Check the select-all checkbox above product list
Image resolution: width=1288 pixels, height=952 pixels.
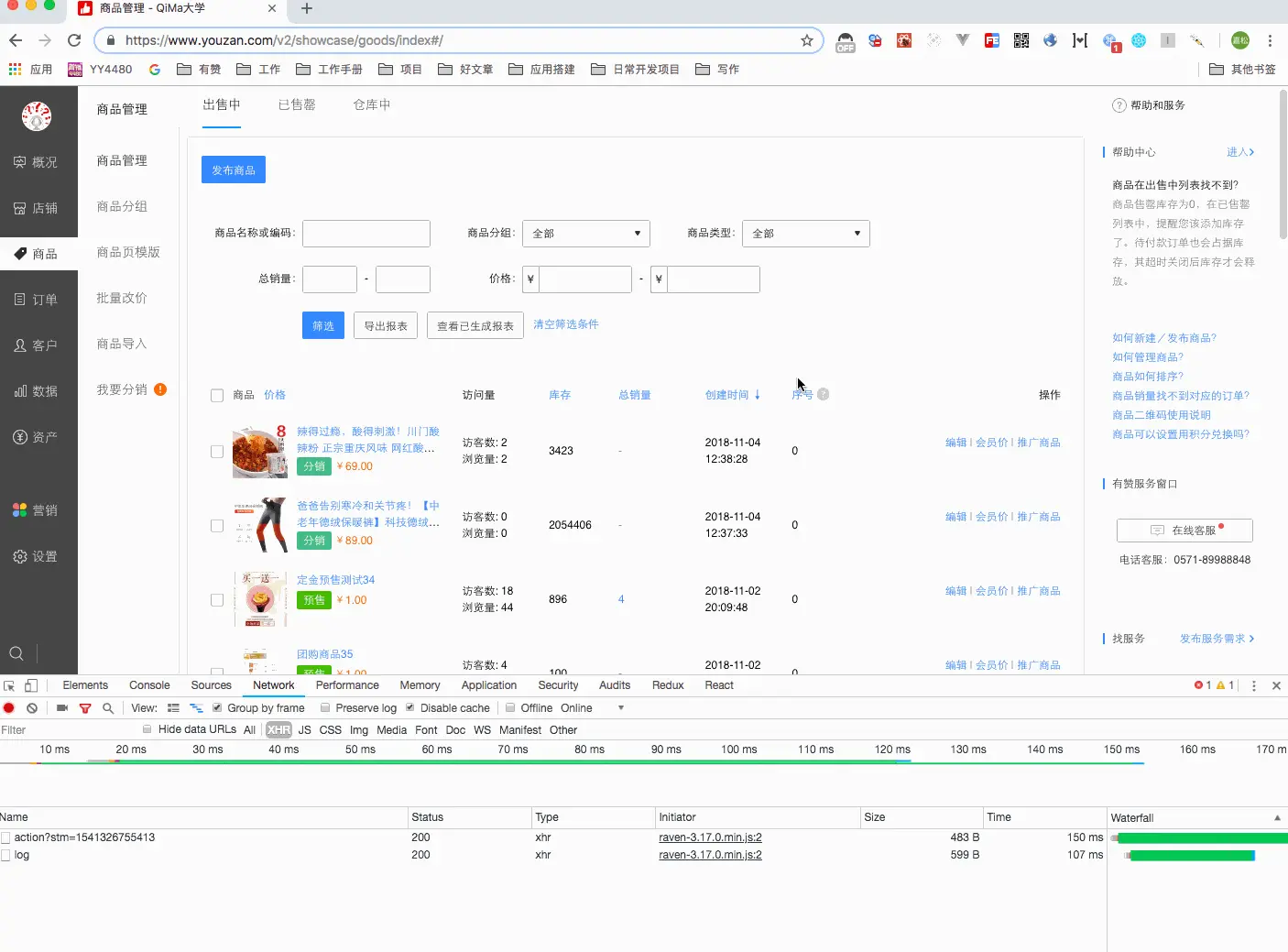[217, 395]
